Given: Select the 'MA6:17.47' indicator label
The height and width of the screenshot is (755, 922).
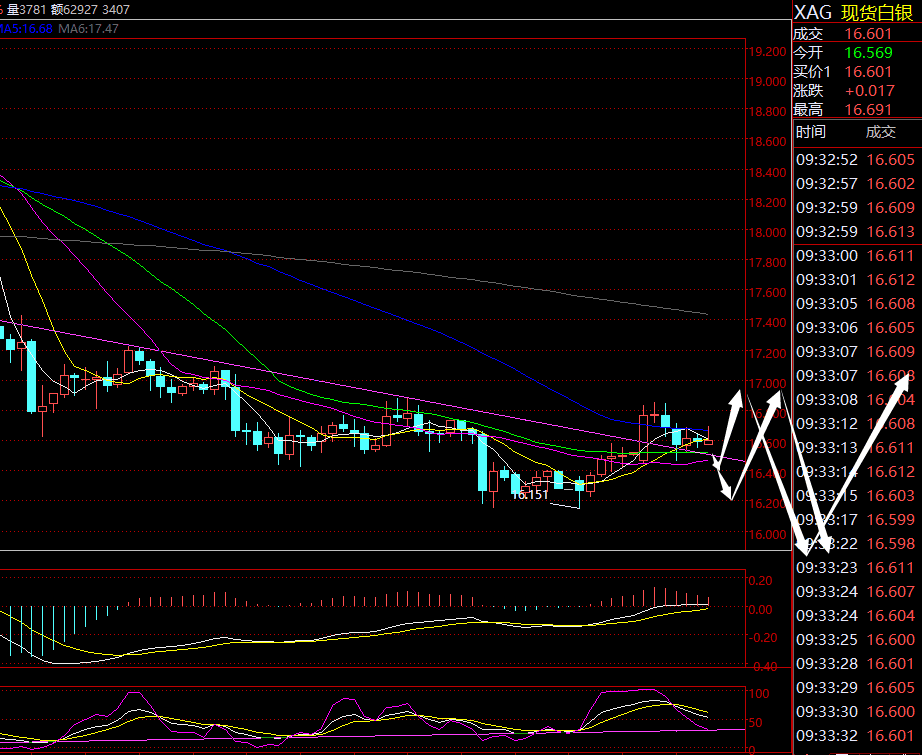Looking at the screenshot, I should (88, 28).
